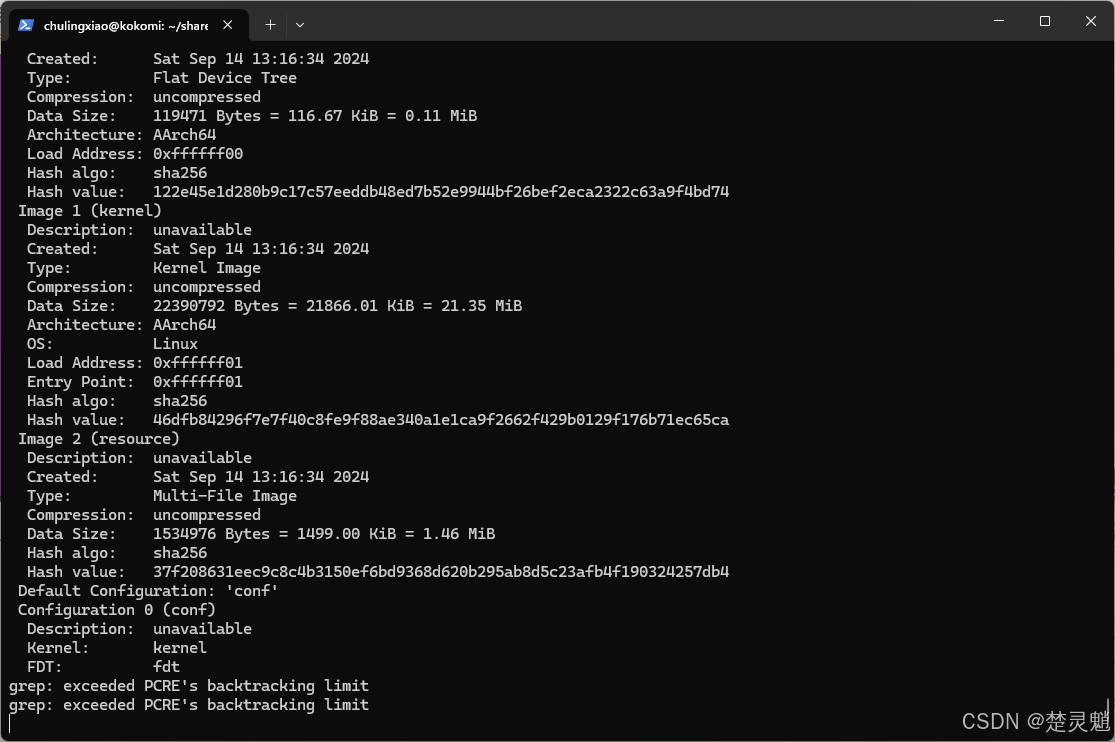
Task: Minimize the terminal window
Action: (999, 21)
